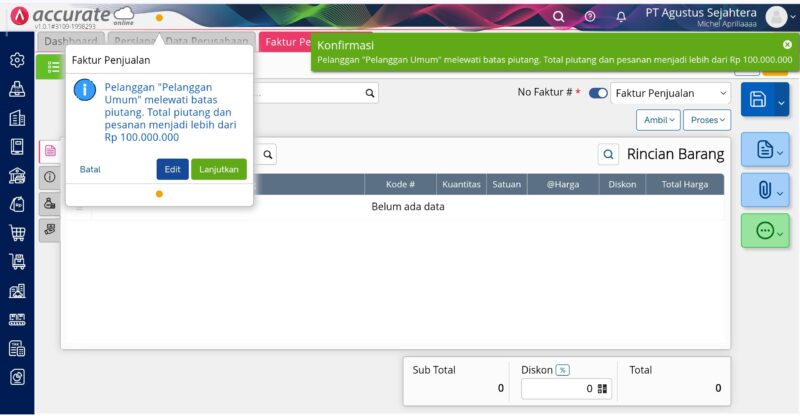The width and height of the screenshot is (800, 416).
Task: Open the shopping cart module in sidebar
Action: pyautogui.click(x=17, y=233)
